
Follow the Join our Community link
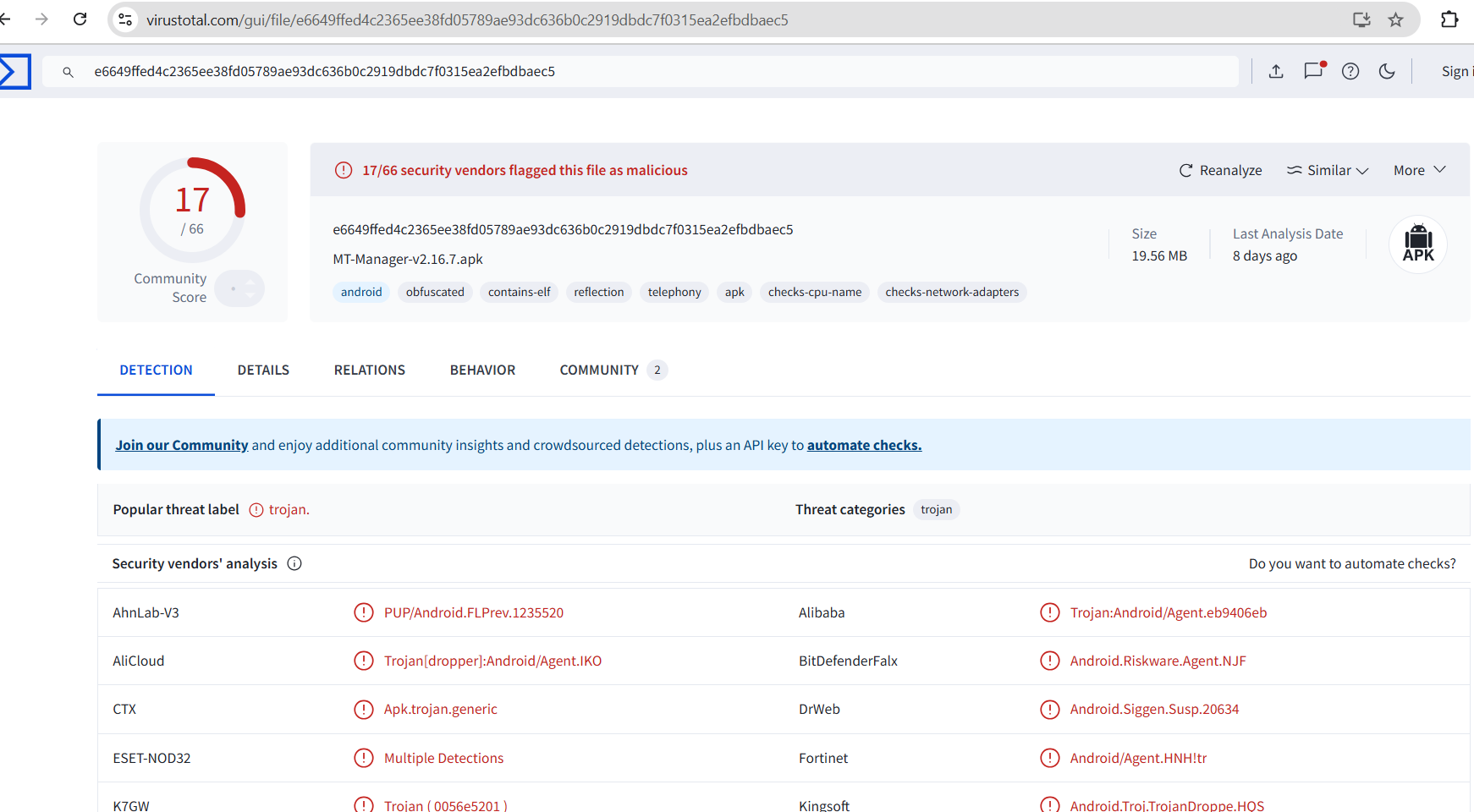[x=182, y=445]
